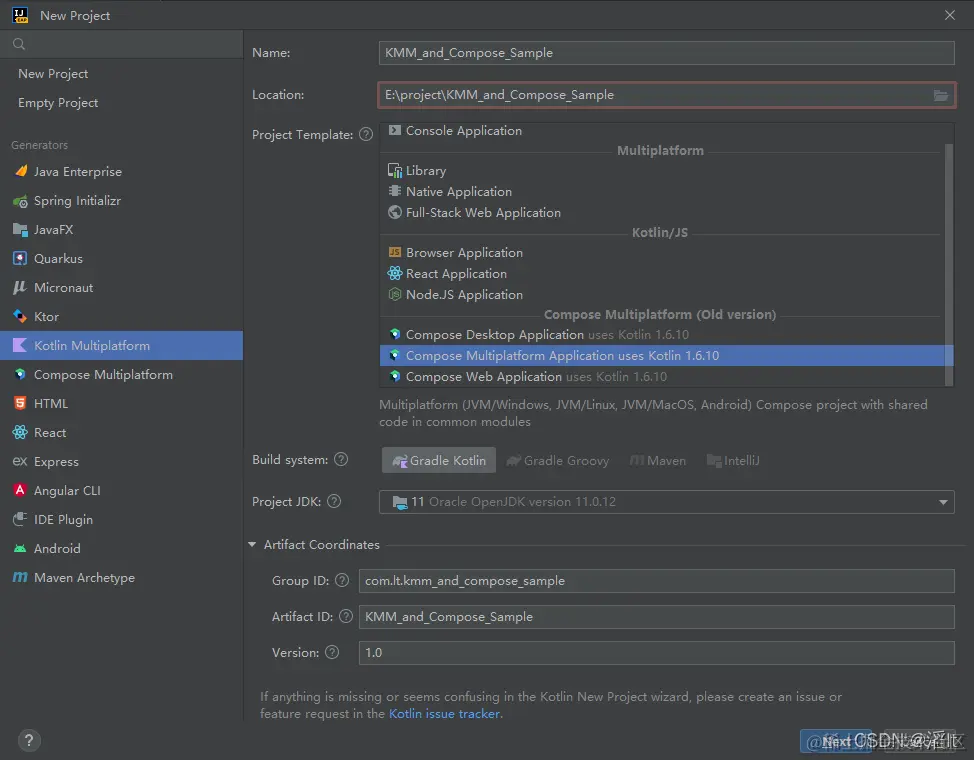
Task: Pick the Ktor generator icon
Action: [x=20, y=316]
